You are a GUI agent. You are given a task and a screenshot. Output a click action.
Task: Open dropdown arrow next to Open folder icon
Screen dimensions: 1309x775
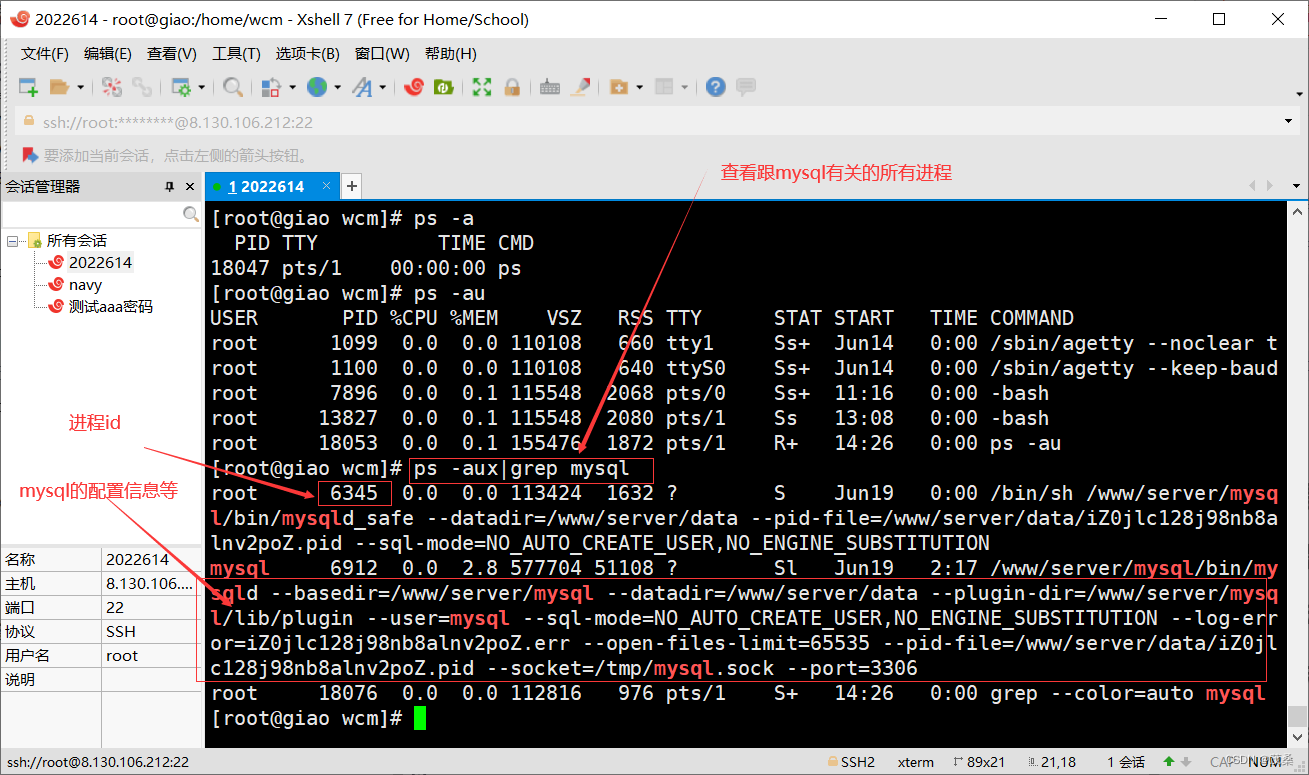[80, 87]
